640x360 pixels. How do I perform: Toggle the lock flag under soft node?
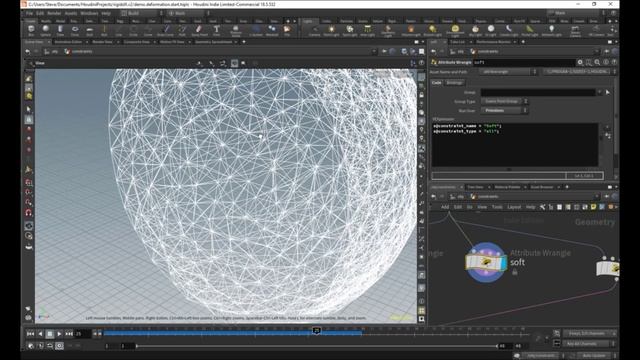[515, 272]
